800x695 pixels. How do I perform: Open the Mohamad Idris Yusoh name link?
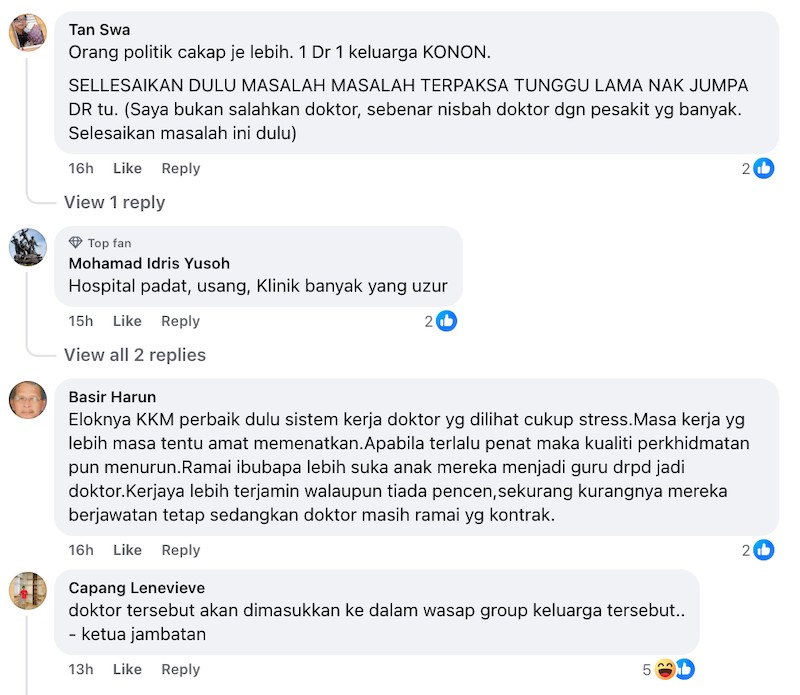point(149,263)
